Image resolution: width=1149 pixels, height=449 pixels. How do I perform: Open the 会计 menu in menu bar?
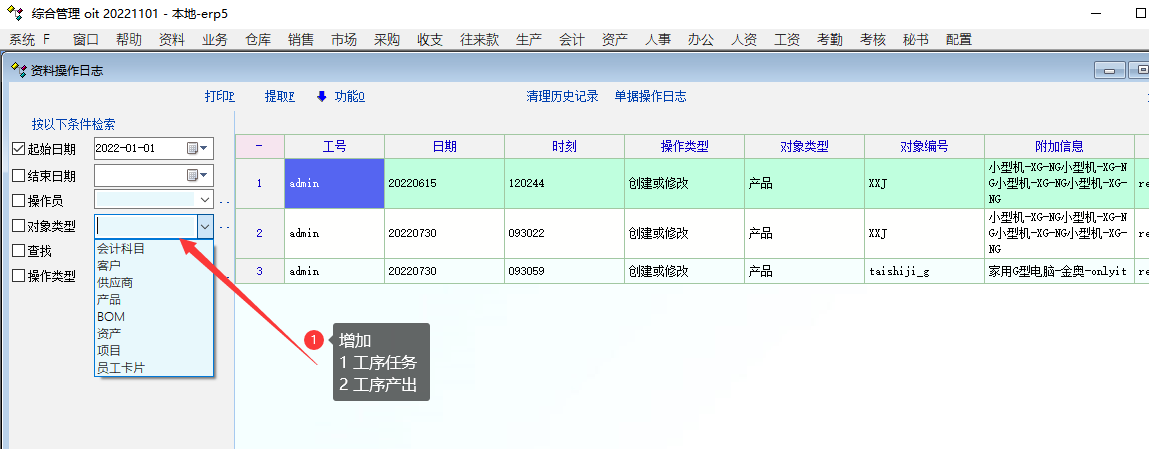[572, 40]
